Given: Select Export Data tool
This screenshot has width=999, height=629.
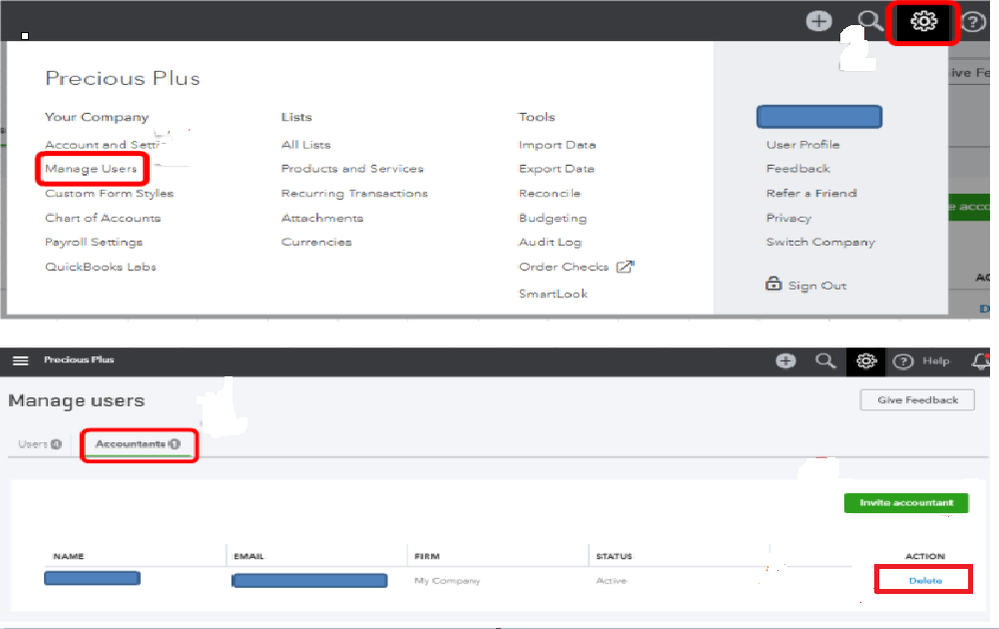Looking at the screenshot, I should click(x=556, y=169).
